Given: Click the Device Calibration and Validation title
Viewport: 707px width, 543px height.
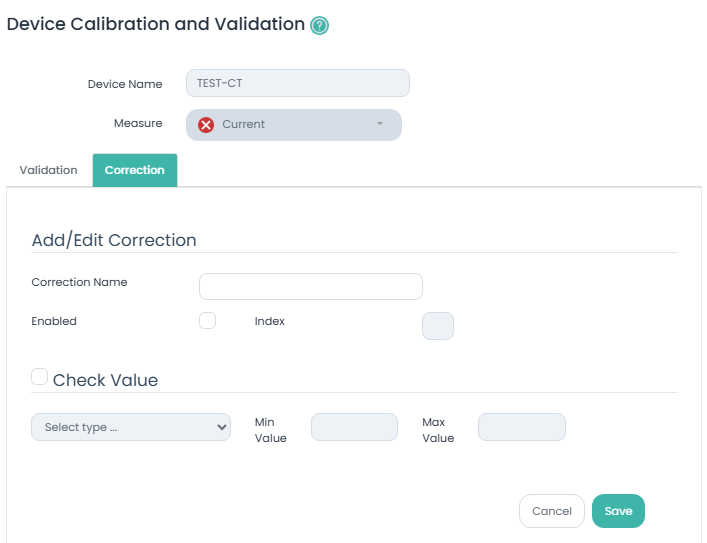Looking at the screenshot, I should (155, 24).
